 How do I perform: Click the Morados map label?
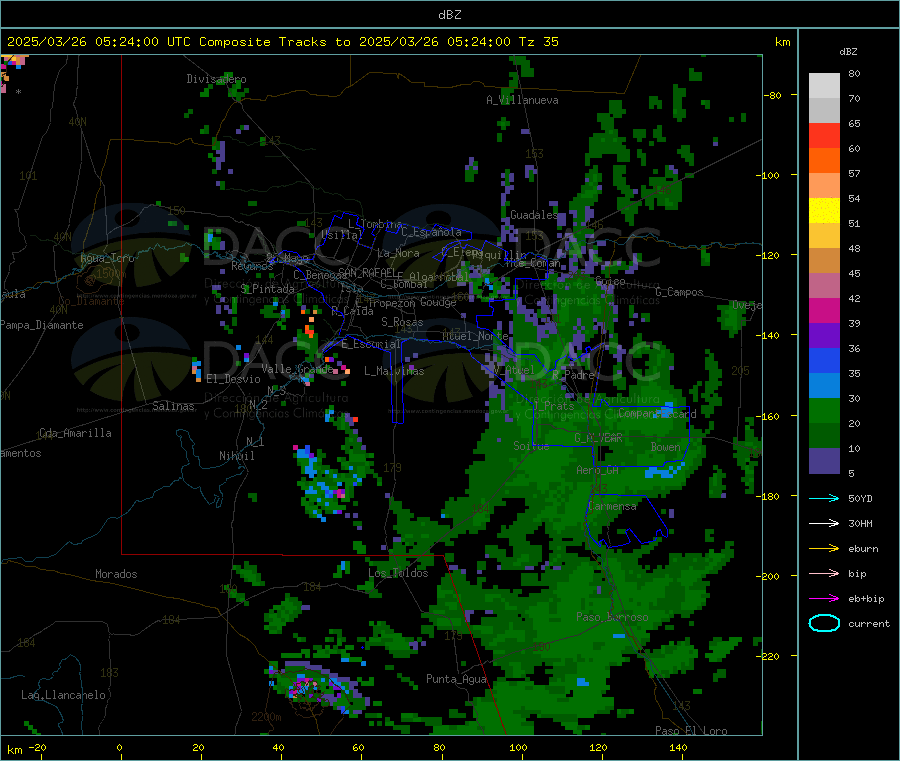[x=116, y=574]
